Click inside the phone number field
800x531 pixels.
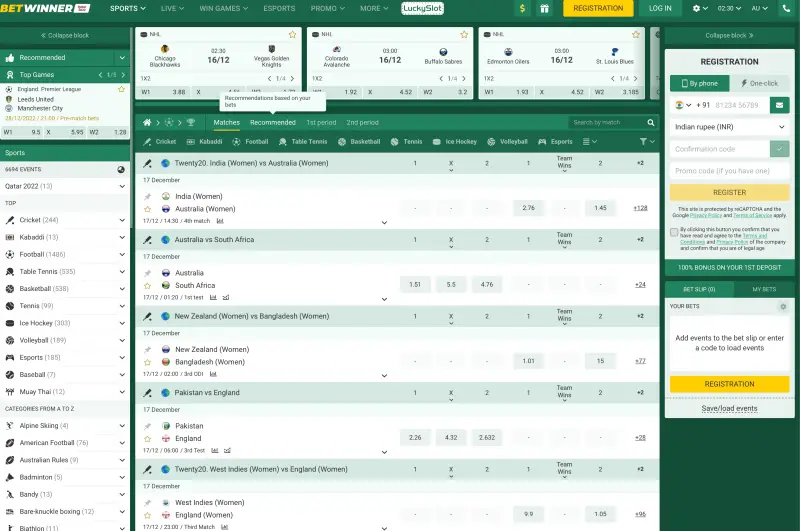point(739,105)
